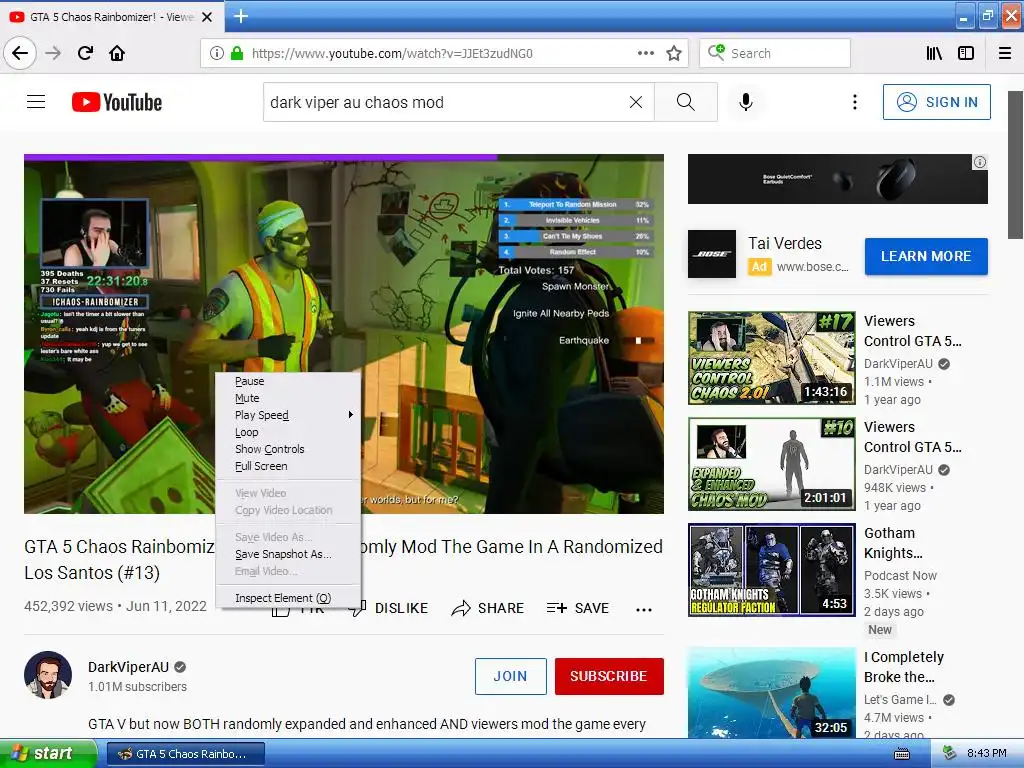Reload the current page
This screenshot has height=768, width=1024.
coord(86,53)
